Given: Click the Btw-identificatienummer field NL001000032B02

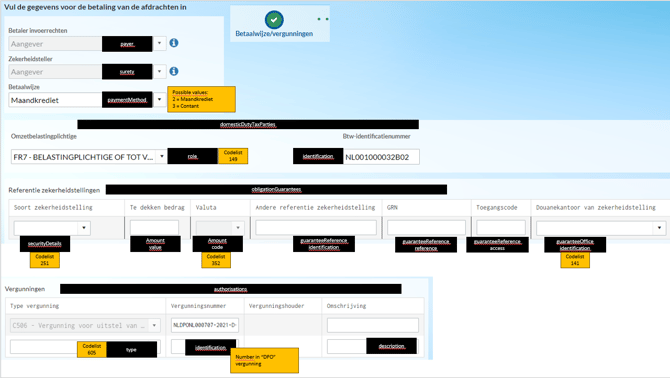Looking at the screenshot, I should pyautogui.click(x=382, y=157).
